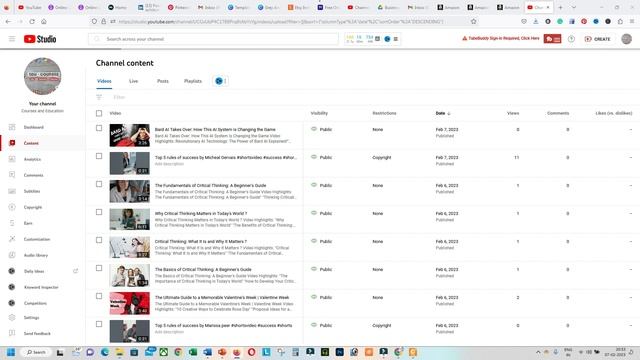Click the filter icon above video list
This screenshot has width=640, height=360.
(99, 97)
